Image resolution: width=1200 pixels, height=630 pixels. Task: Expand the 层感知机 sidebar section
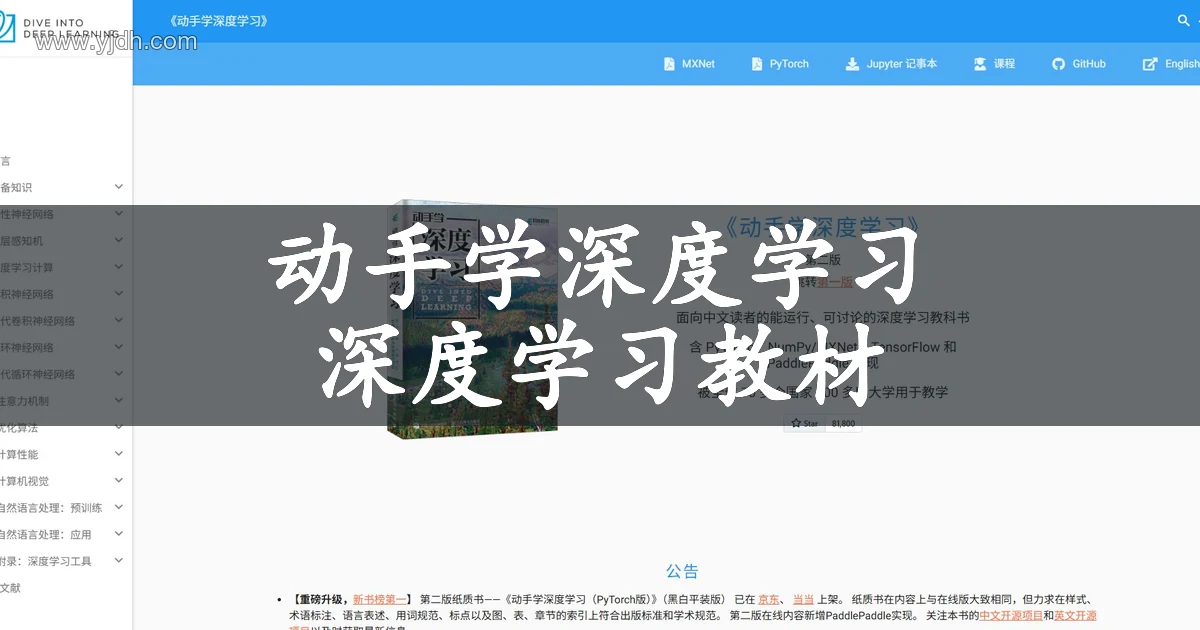119,241
